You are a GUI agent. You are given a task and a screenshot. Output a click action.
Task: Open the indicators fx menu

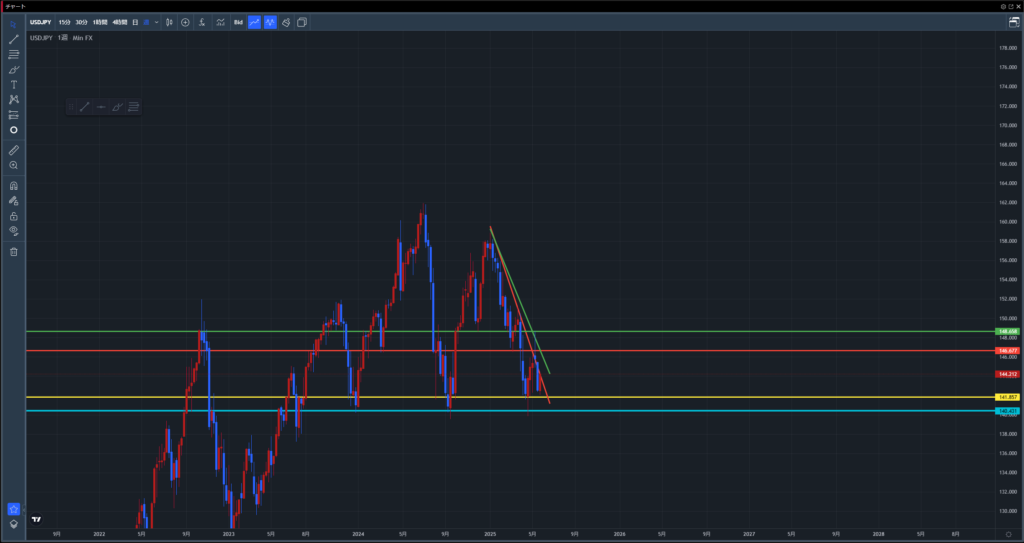[x=202, y=22]
